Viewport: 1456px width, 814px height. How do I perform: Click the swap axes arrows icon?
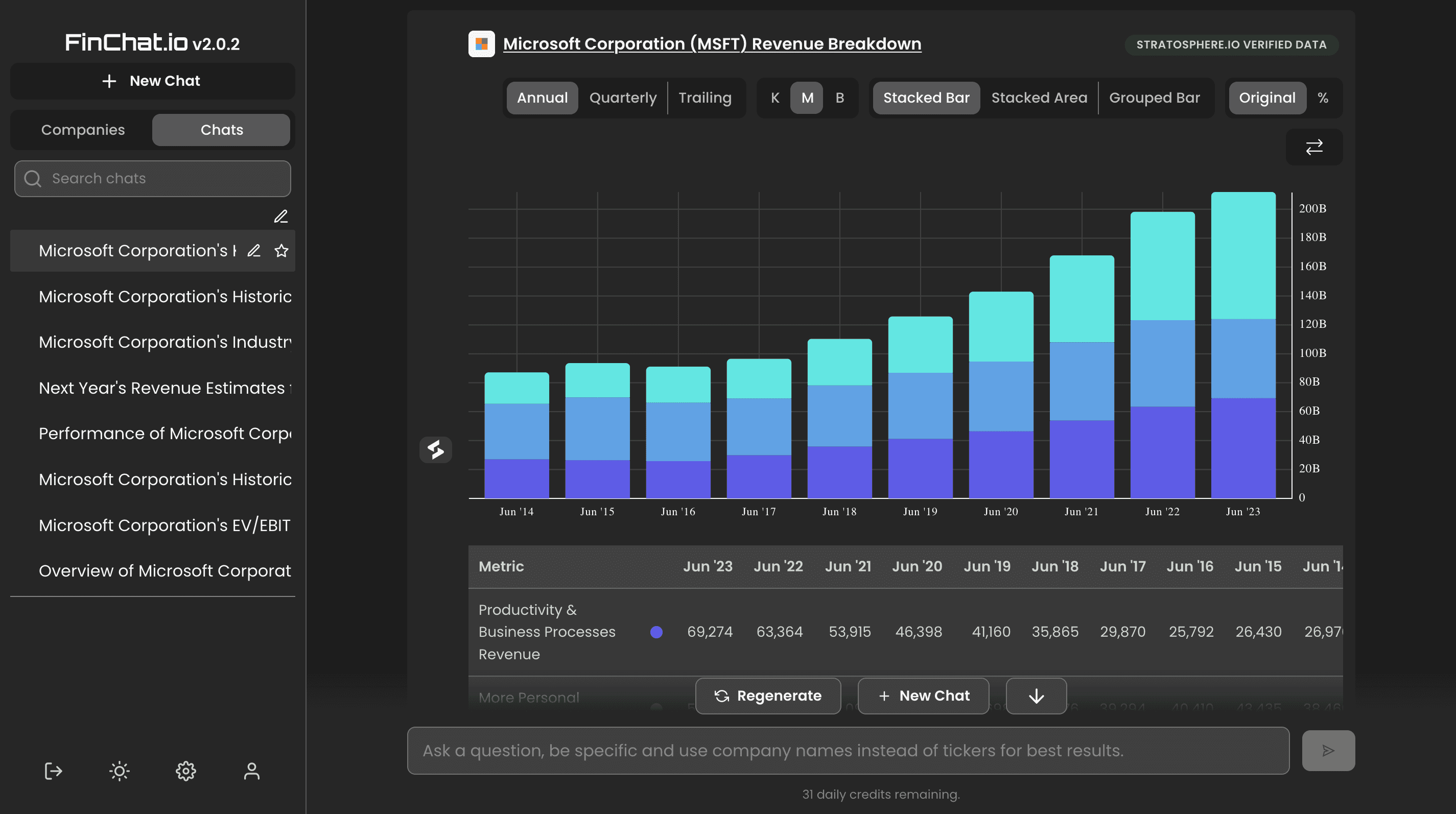pyautogui.click(x=1313, y=147)
